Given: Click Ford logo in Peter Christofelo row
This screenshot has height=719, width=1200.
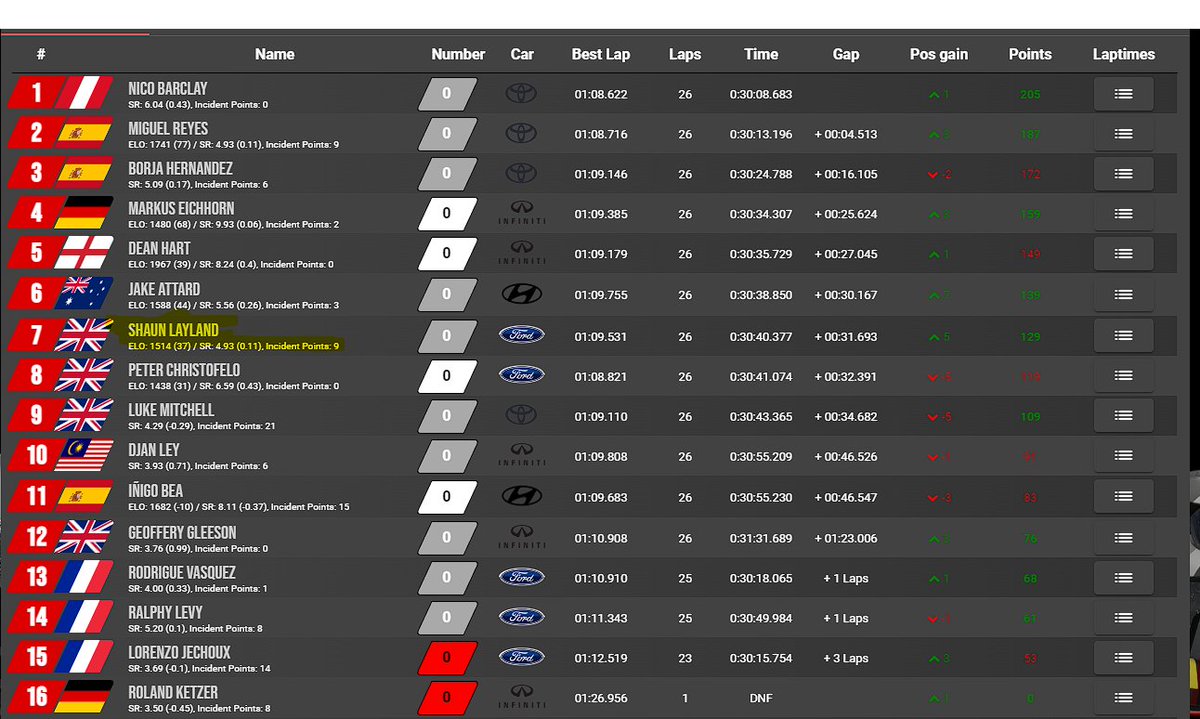Looking at the screenshot, I should pos(521,375).
